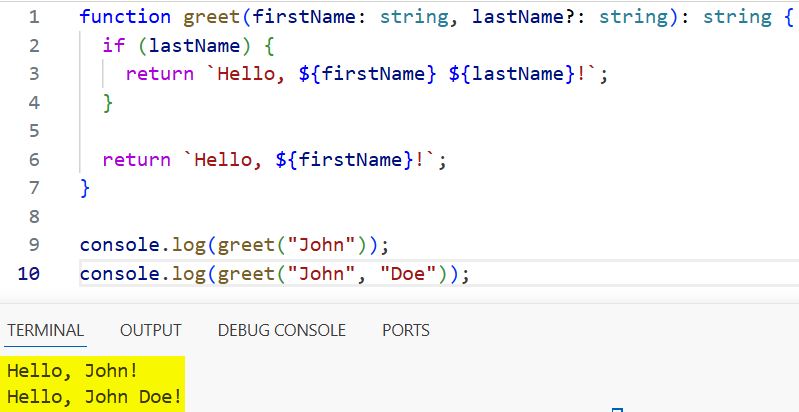Click the 'greet' function name in its declaration

(212, 17)
